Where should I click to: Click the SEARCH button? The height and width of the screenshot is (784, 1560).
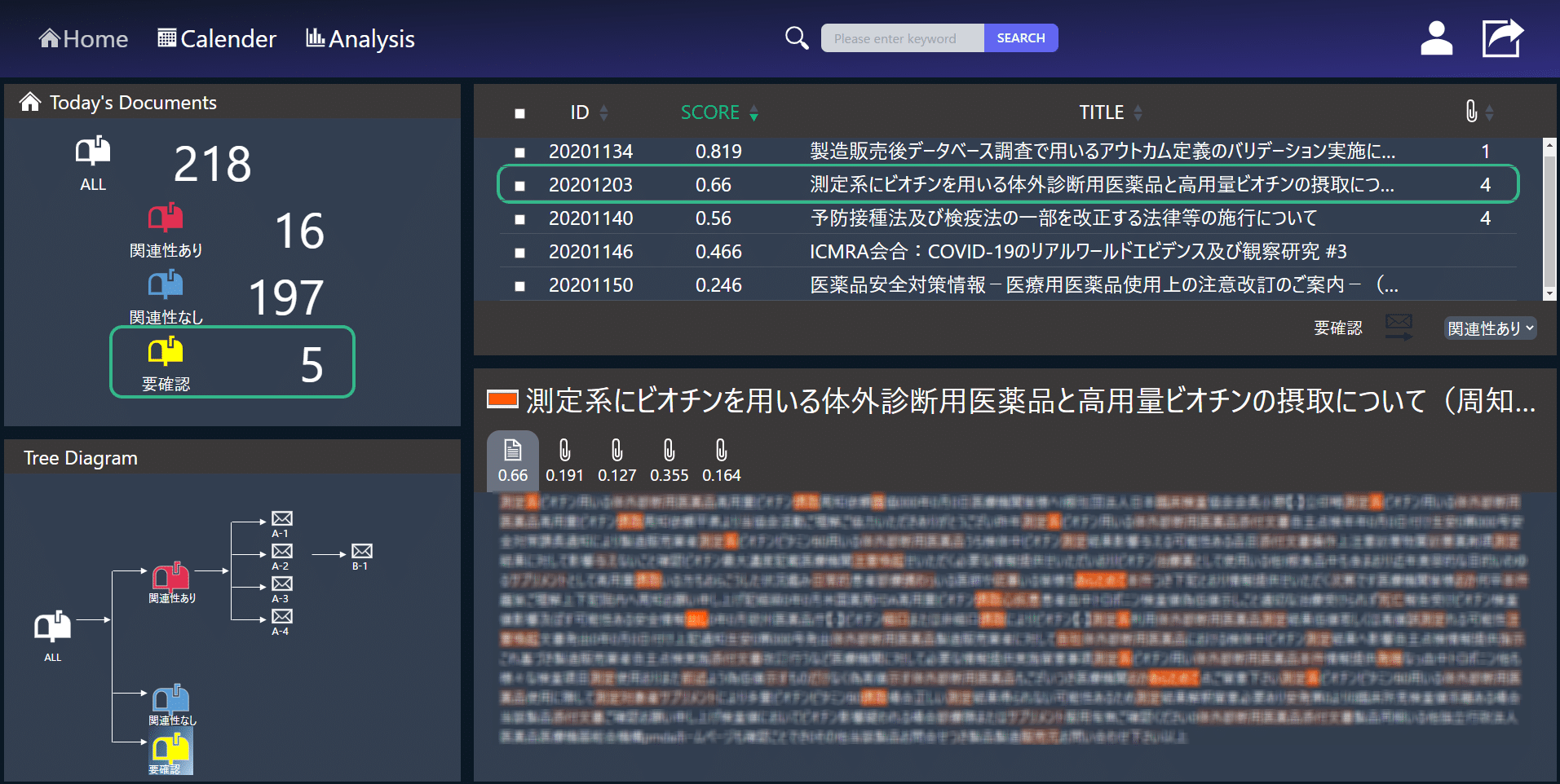coord(1021,38)
